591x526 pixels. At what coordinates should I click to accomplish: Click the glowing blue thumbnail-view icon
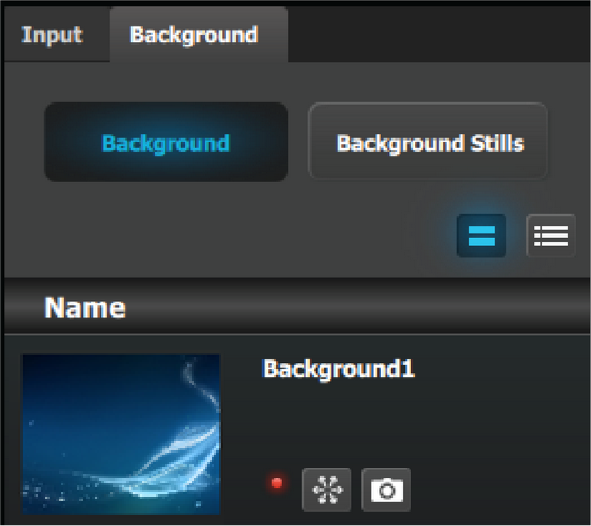click(x=481, y=235)
